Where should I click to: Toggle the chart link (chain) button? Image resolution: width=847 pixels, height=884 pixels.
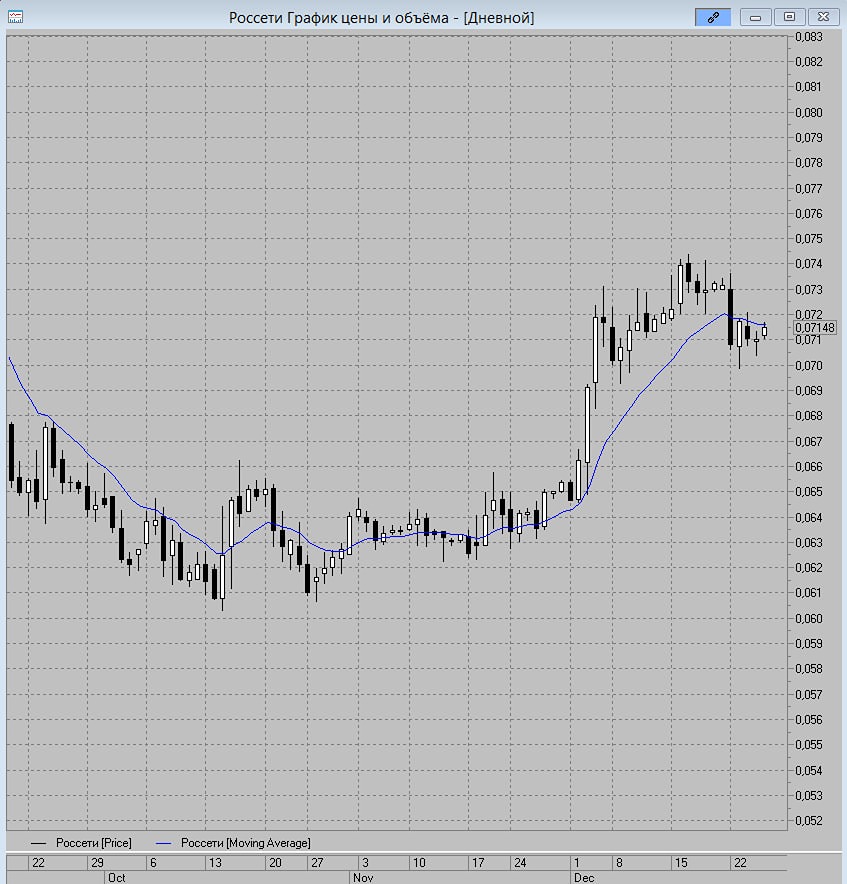pos(713,17)
